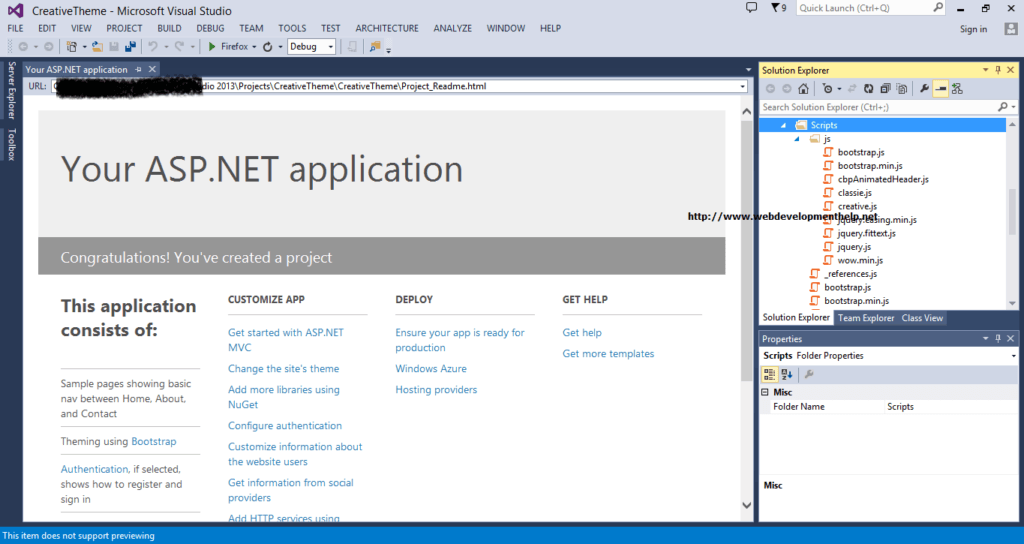This screenshot has width=1024, height=544.
Task: Click the Quick Launch magnifier icon
Action: (x=938, y=8)
